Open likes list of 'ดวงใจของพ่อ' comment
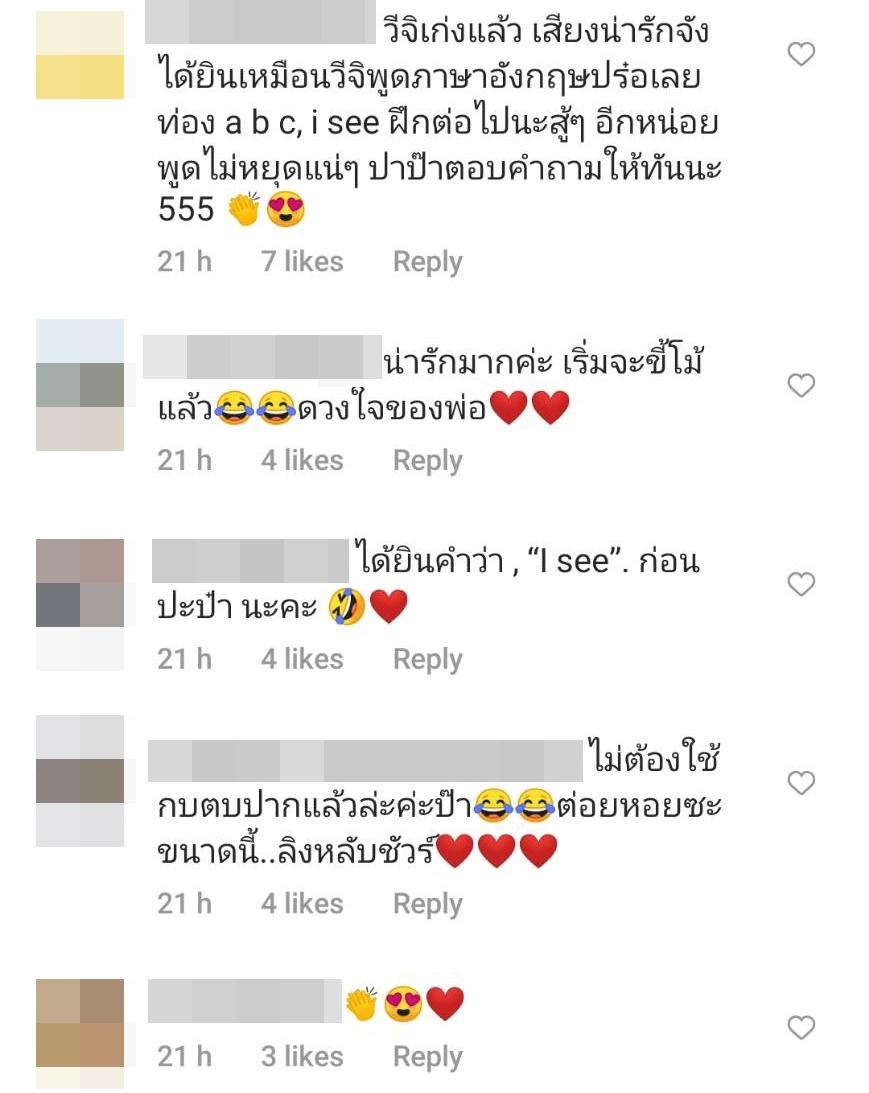 302,461
